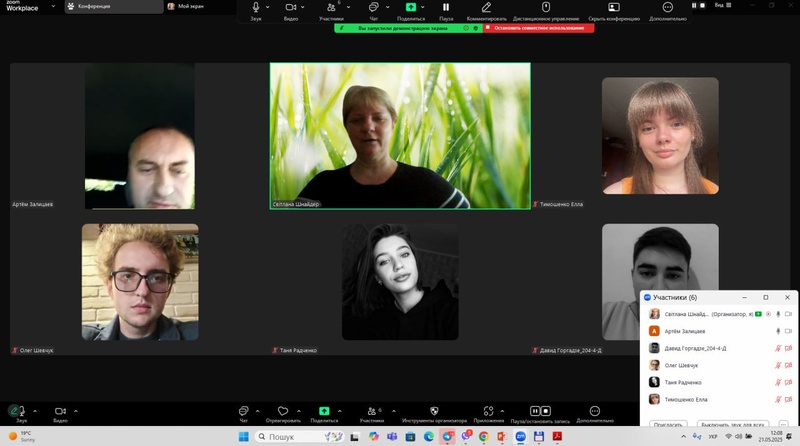Toggle Артём Залицаев microphone in participants list
Screen dimensions: 800x446
tap(778, 331)
